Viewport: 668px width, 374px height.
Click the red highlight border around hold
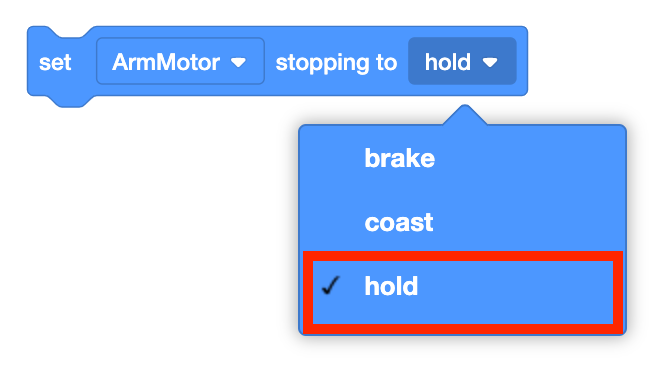coord(463,256)
